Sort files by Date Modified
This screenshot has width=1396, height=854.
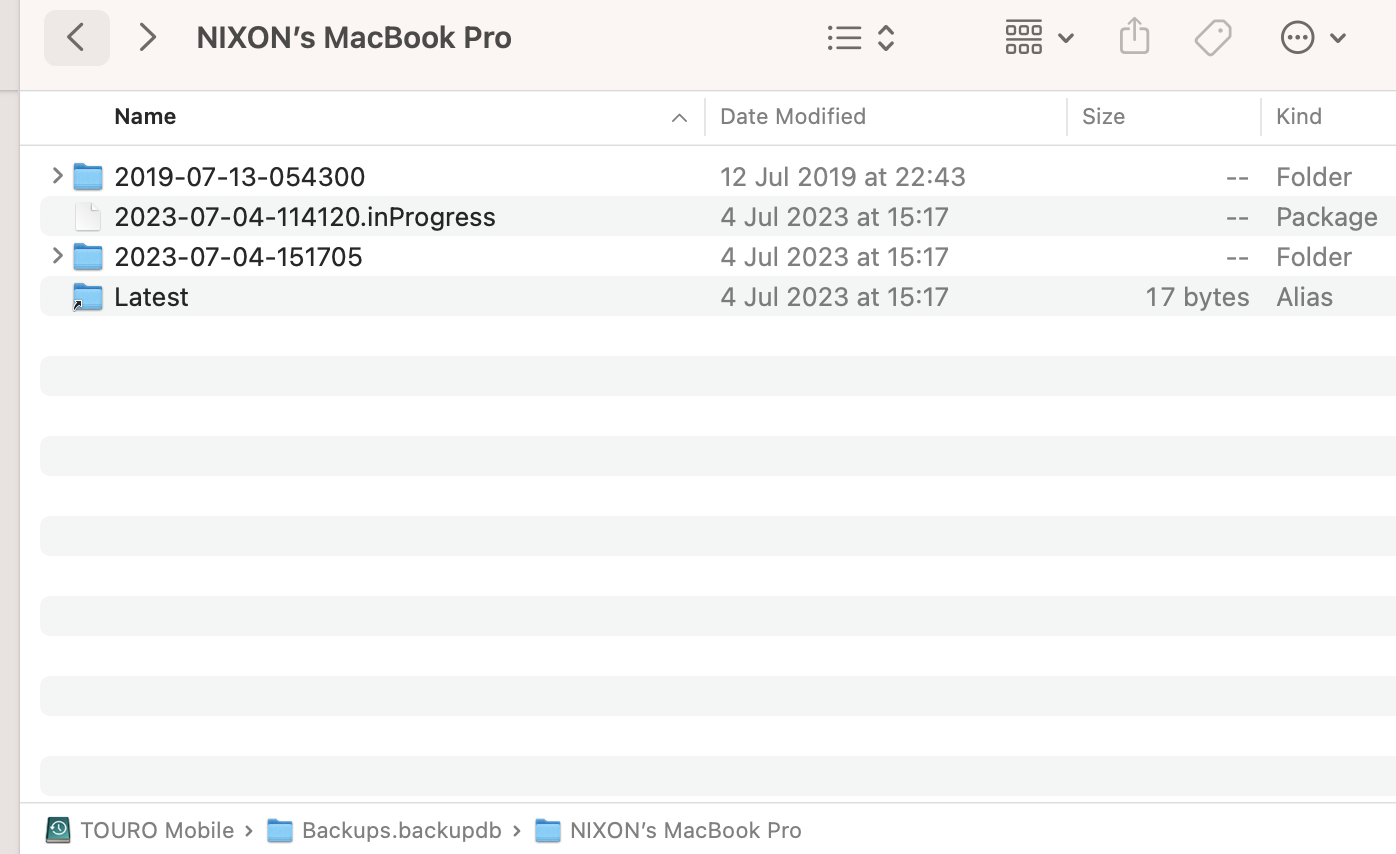point(792,116)
